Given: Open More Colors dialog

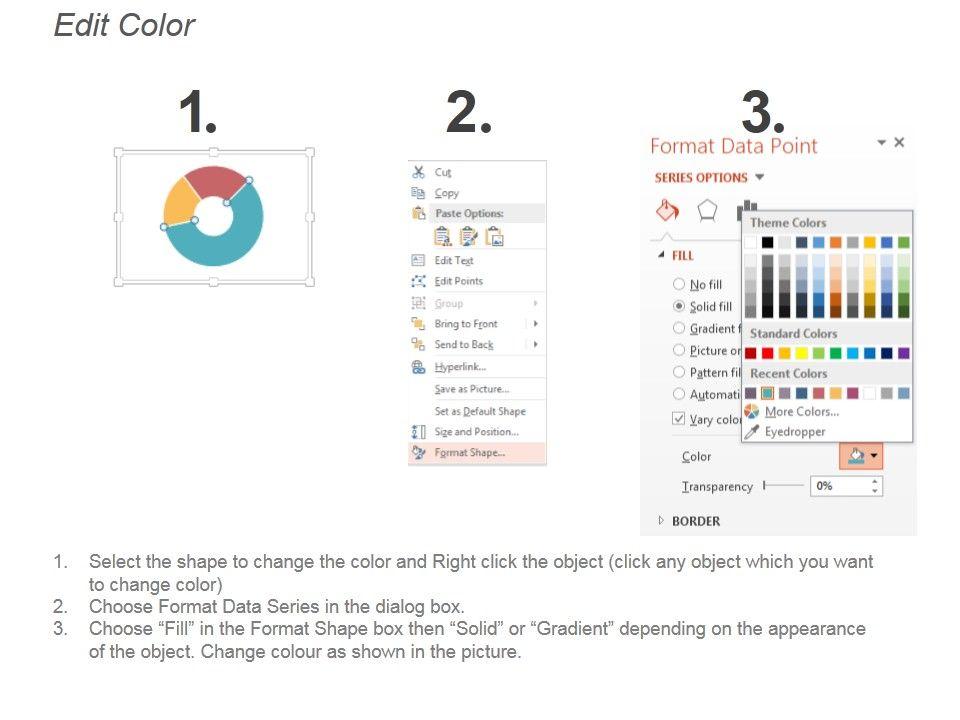Looking at the screenshot, I should coord(801,412).
